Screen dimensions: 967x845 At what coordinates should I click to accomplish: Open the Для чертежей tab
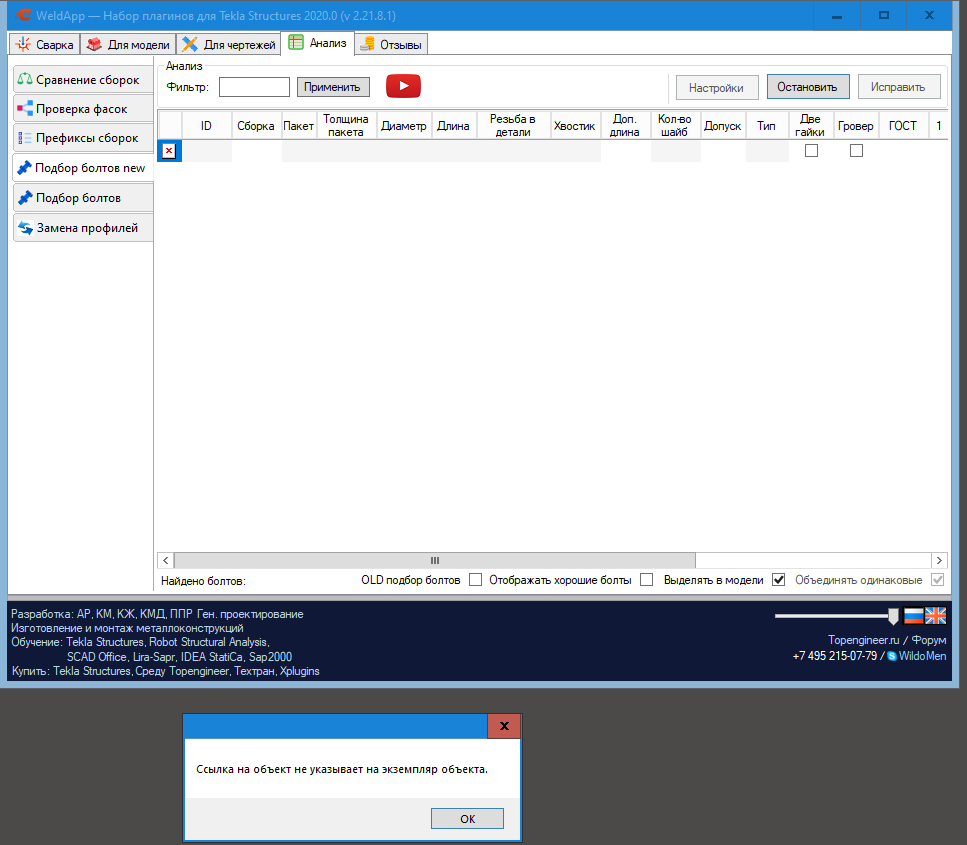coord(229,45)
